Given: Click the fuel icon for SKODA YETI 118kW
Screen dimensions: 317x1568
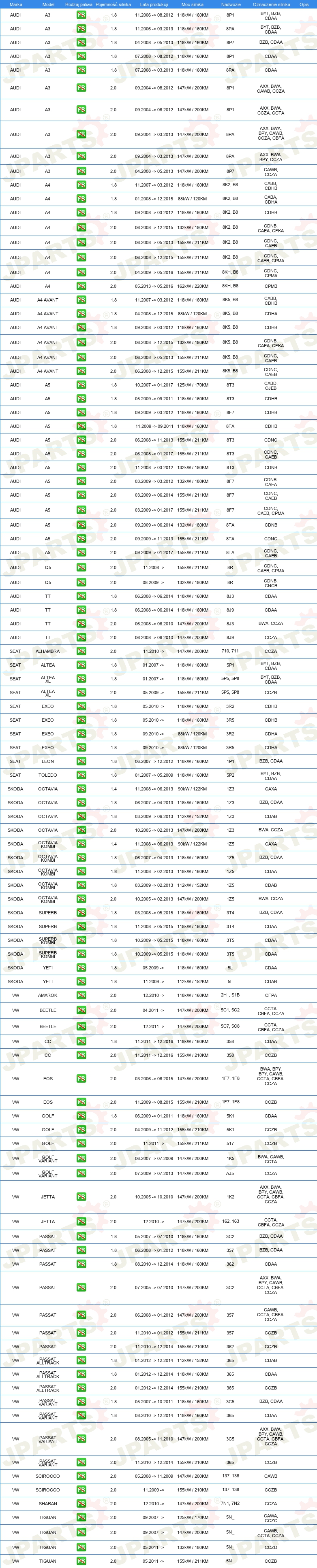Looking at the screenshot, I should pos(81,968).
